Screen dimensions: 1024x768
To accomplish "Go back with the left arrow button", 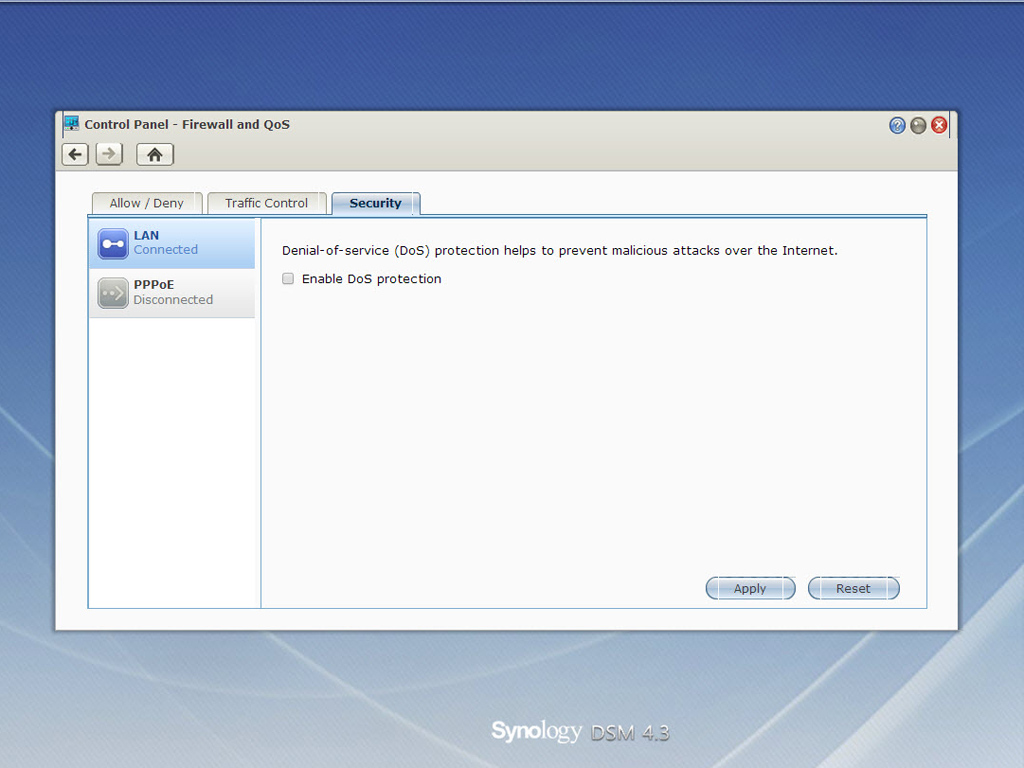I will (x=75, y=155).
